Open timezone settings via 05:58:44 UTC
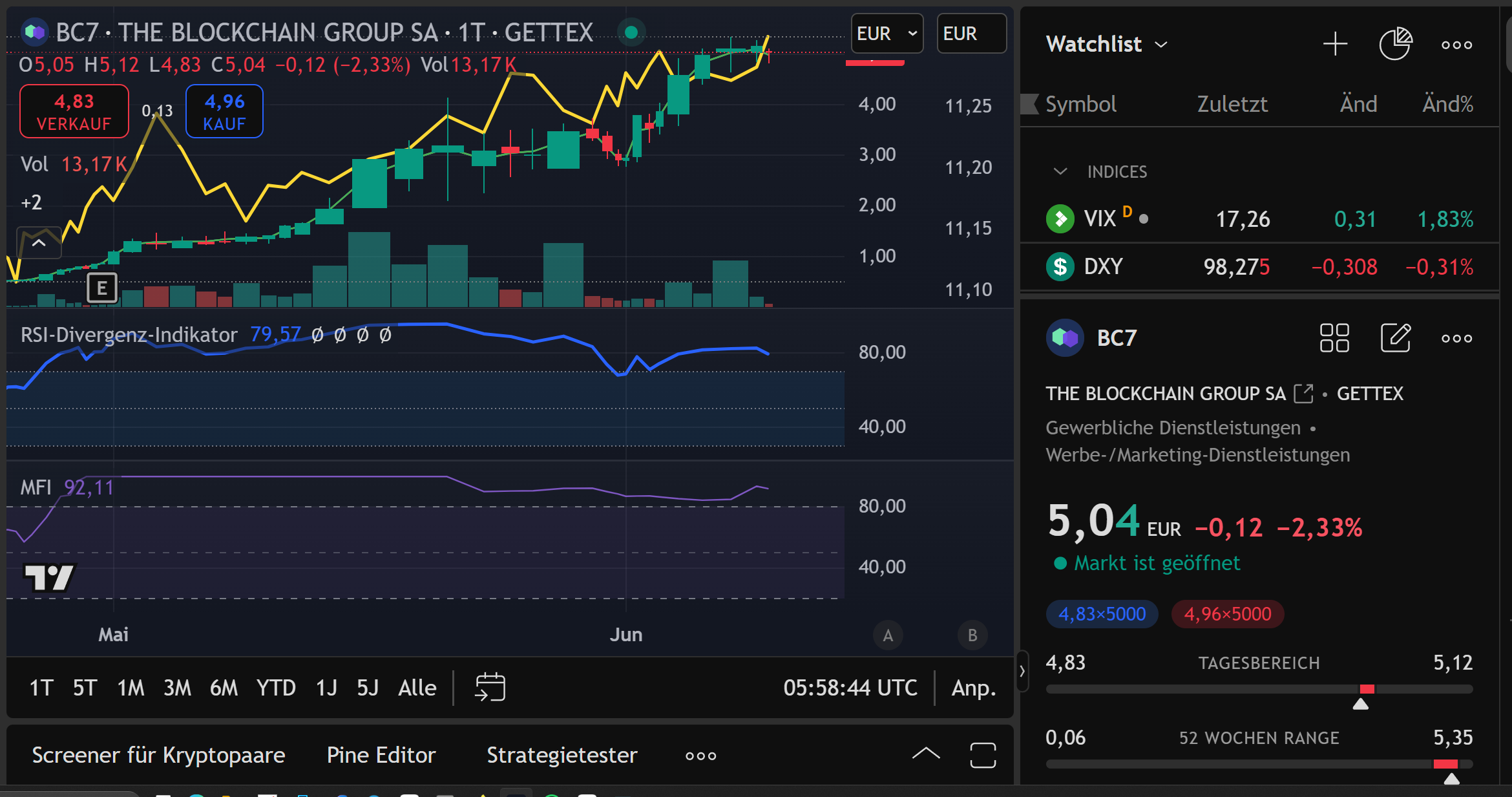 click(850, 688)
